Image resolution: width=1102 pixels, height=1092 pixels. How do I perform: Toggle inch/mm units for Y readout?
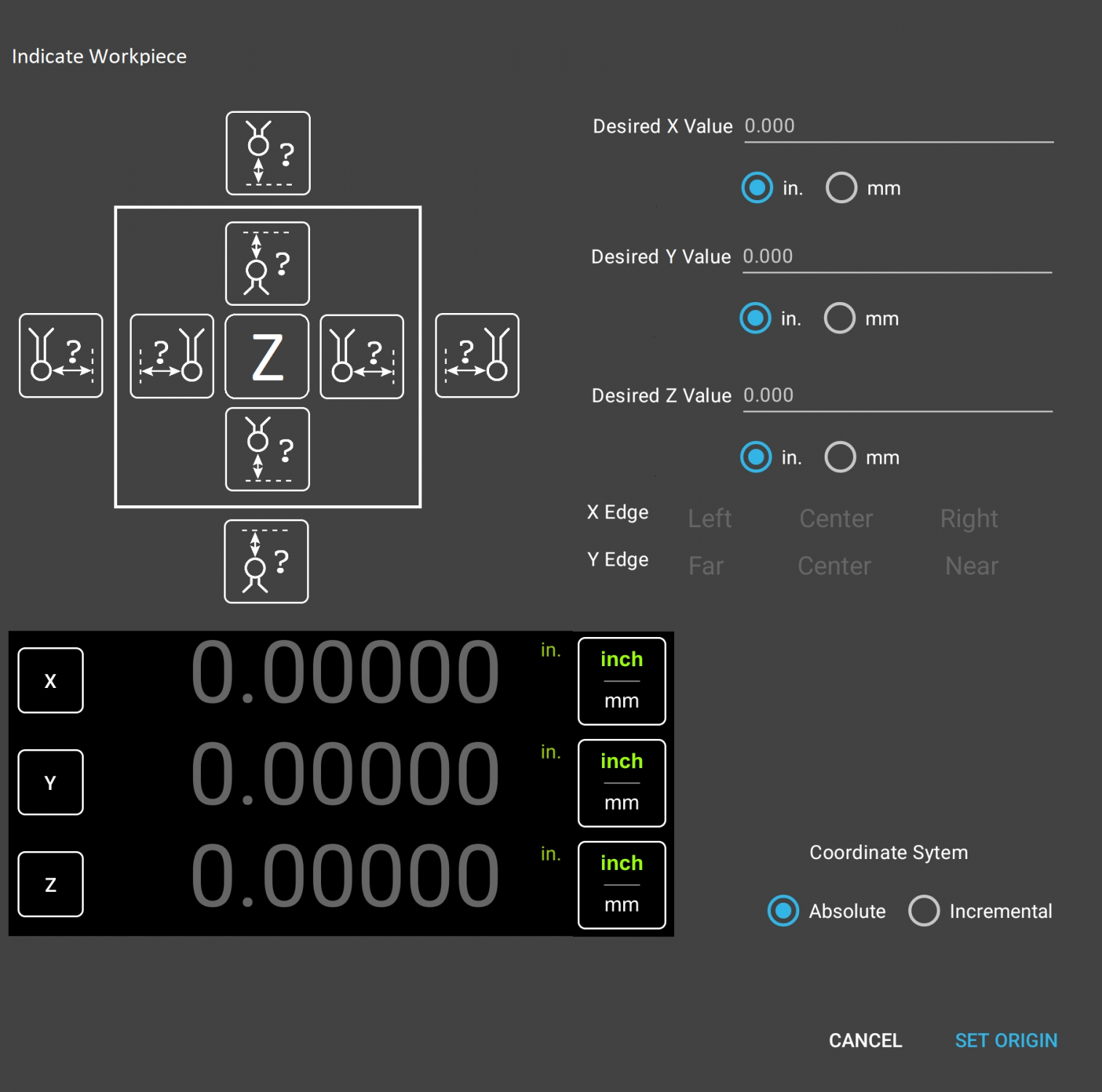pyautogui.click(x=622, y=783)
